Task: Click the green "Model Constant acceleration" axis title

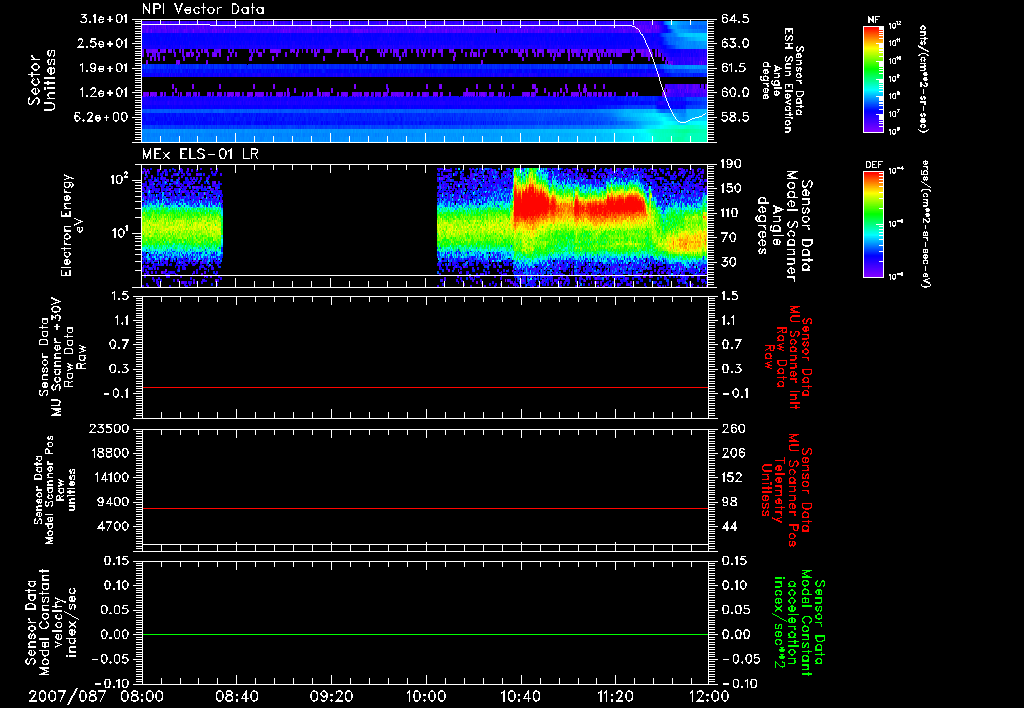Action: (x=799, y=624)
